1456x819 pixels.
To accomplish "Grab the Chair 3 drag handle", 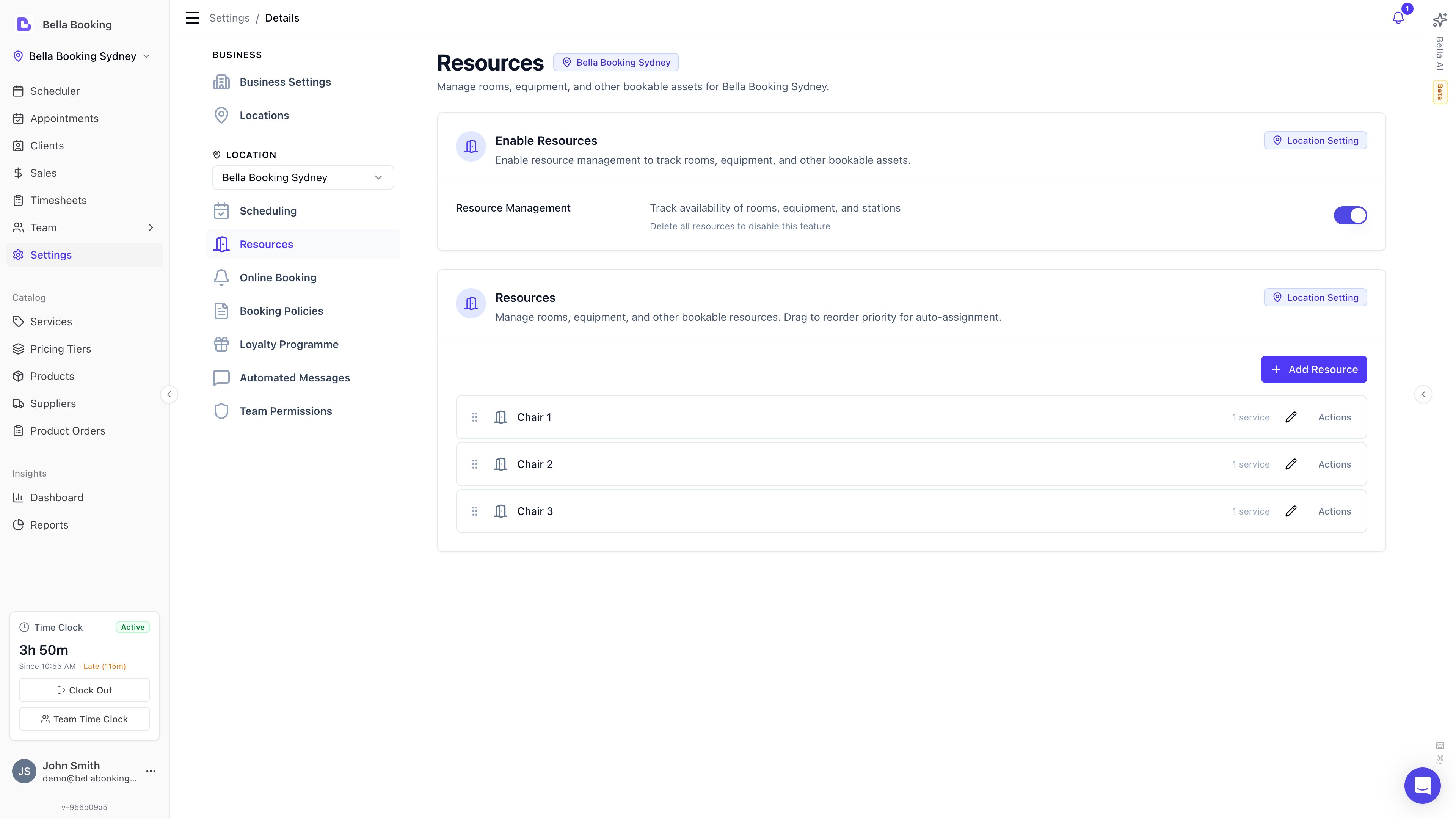I will click(x=475, y=511).
